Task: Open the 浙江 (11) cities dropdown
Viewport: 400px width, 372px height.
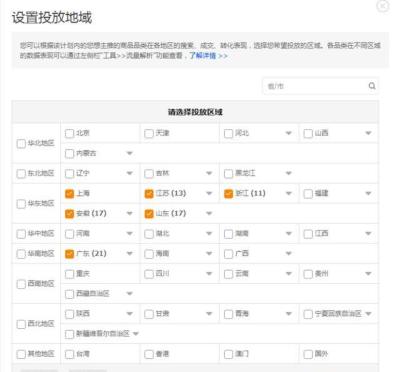Action: (x=289, y=194)
